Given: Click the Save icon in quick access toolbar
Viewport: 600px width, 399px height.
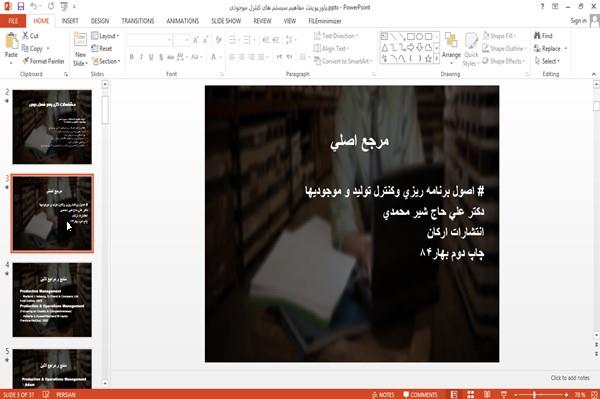Looking at the screenshot, I should click(x=21, y=6).
